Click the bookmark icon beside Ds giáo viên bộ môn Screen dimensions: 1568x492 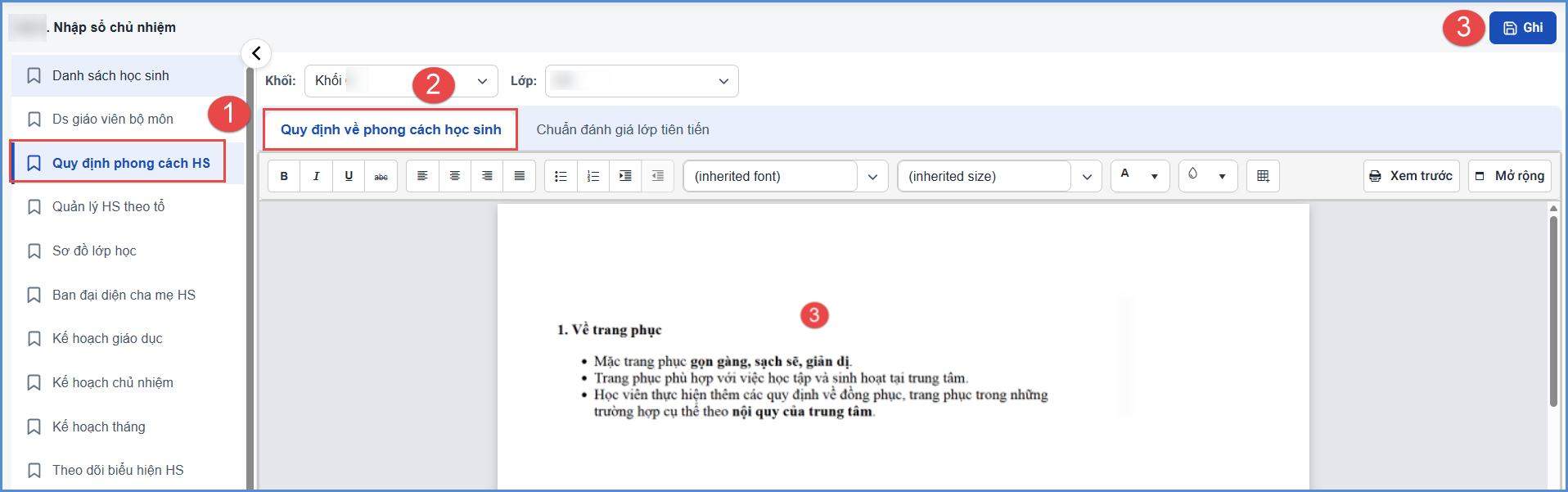[34, 120]
